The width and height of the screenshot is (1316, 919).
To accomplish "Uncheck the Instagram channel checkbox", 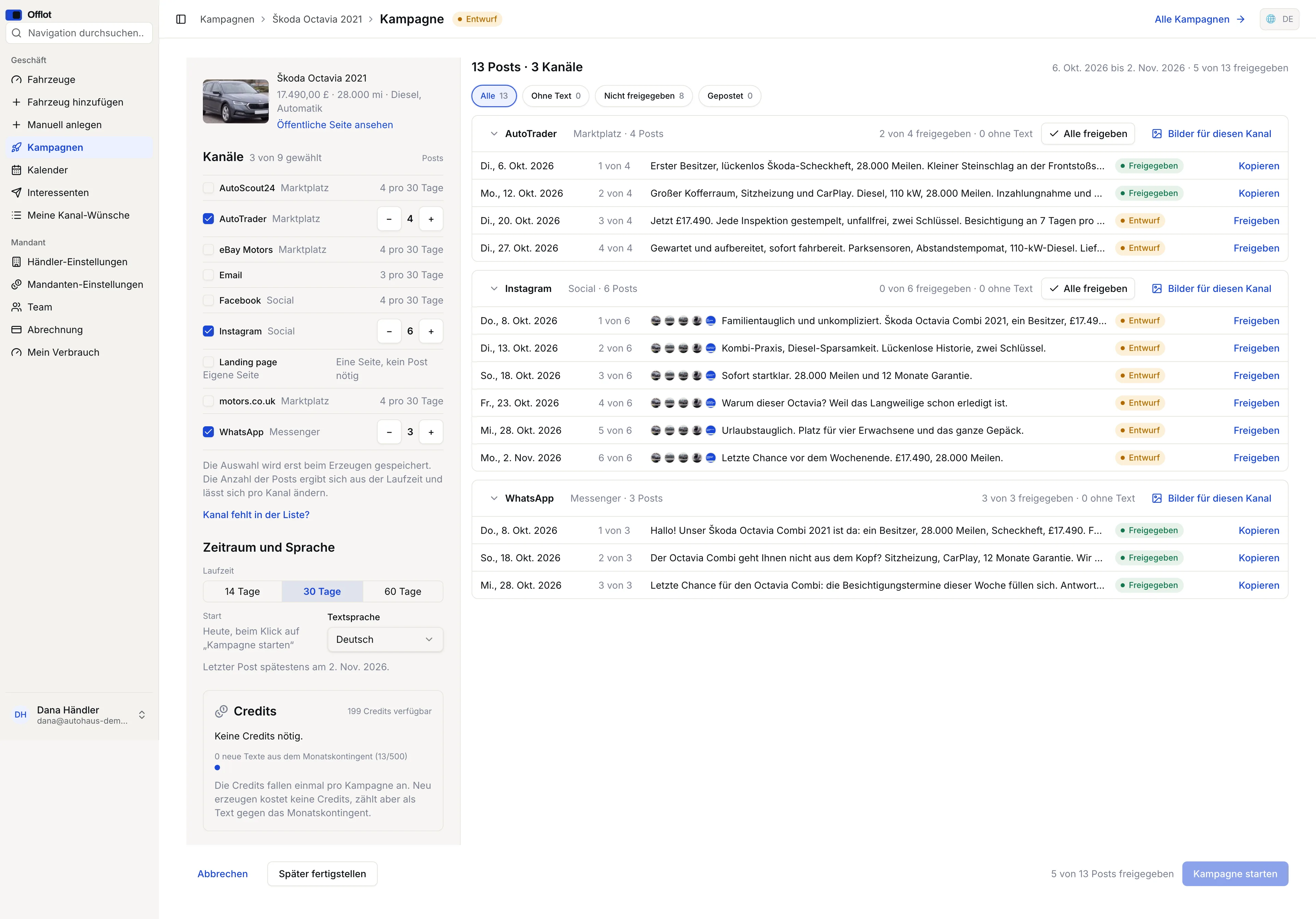I will [209, 331].
